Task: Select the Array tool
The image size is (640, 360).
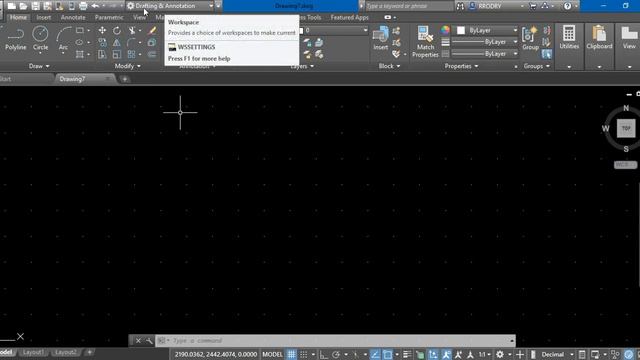Action: tap(131, 54)
